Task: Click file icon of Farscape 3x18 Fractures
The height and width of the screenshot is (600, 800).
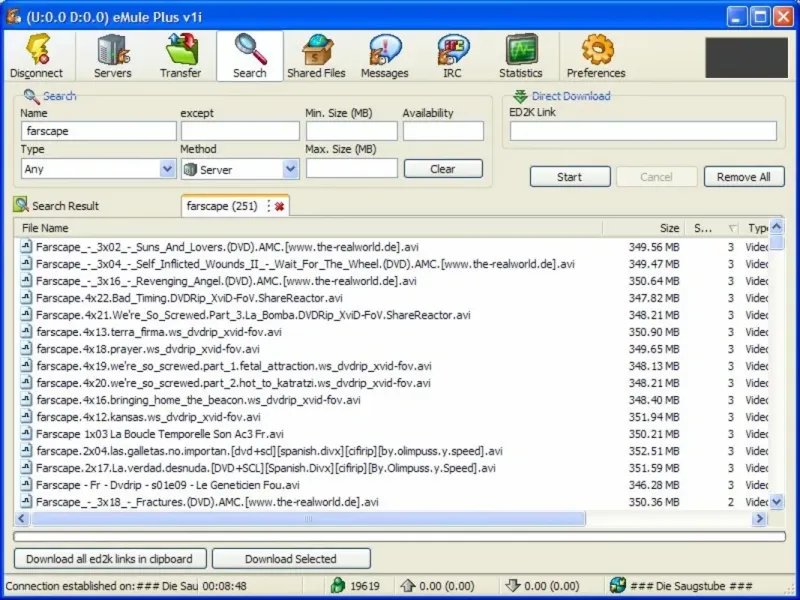Action: (x=26, y=502)
